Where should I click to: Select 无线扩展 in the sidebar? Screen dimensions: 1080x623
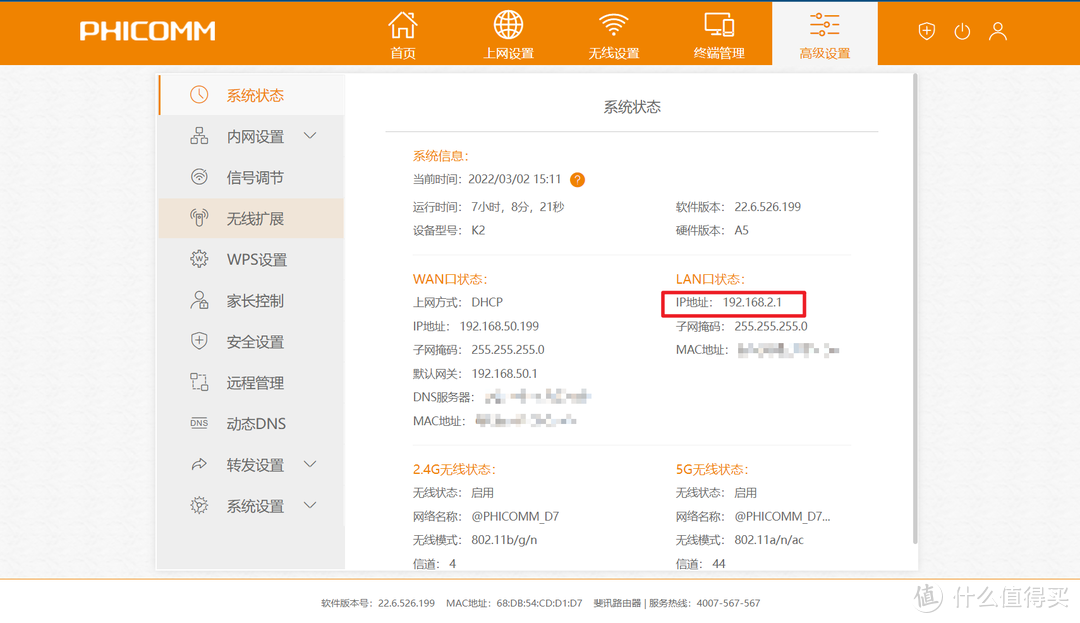tap(254, 219)
